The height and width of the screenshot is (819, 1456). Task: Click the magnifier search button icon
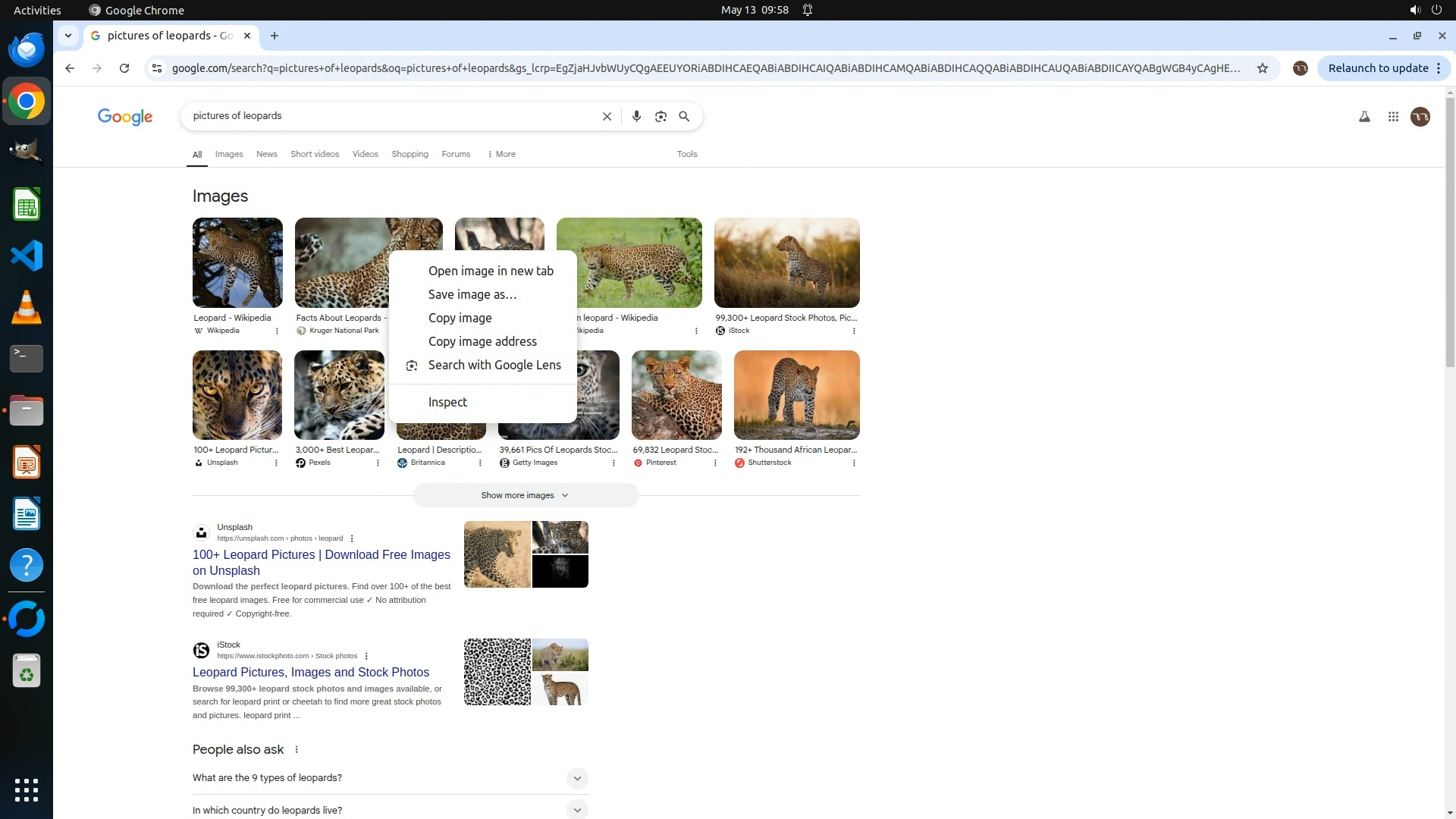click(684, 116)
